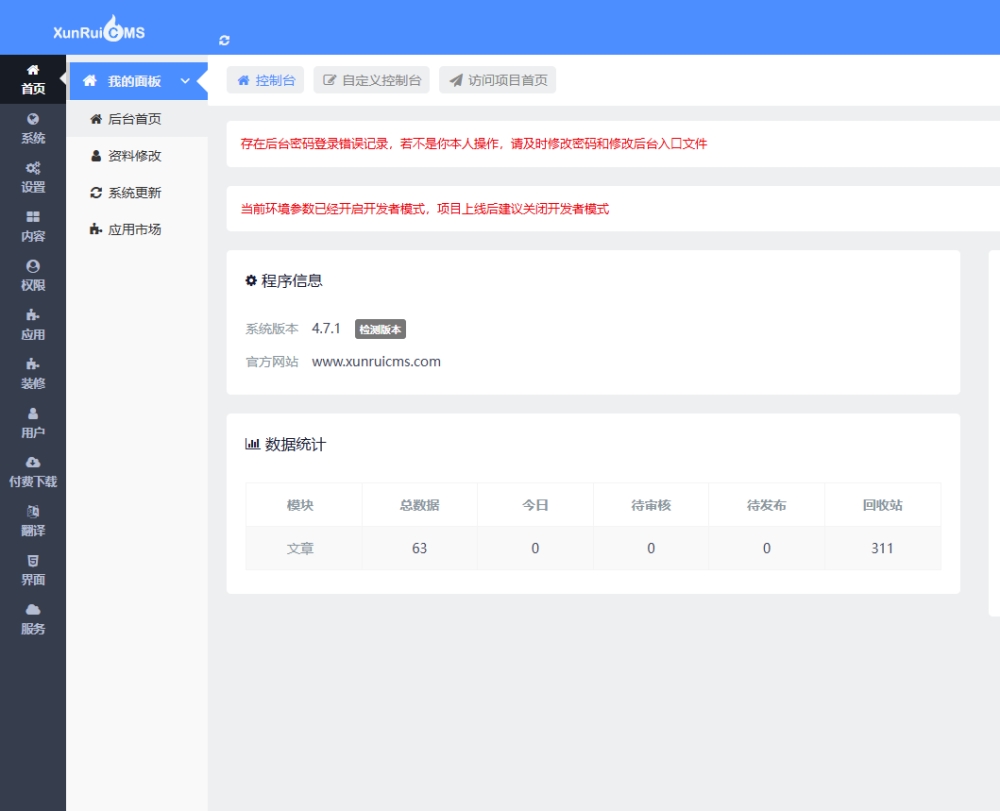Collapse the 我的面板 panel chevron
The width and height of the screenshot is (1000, 811).
tap(184, 81)
